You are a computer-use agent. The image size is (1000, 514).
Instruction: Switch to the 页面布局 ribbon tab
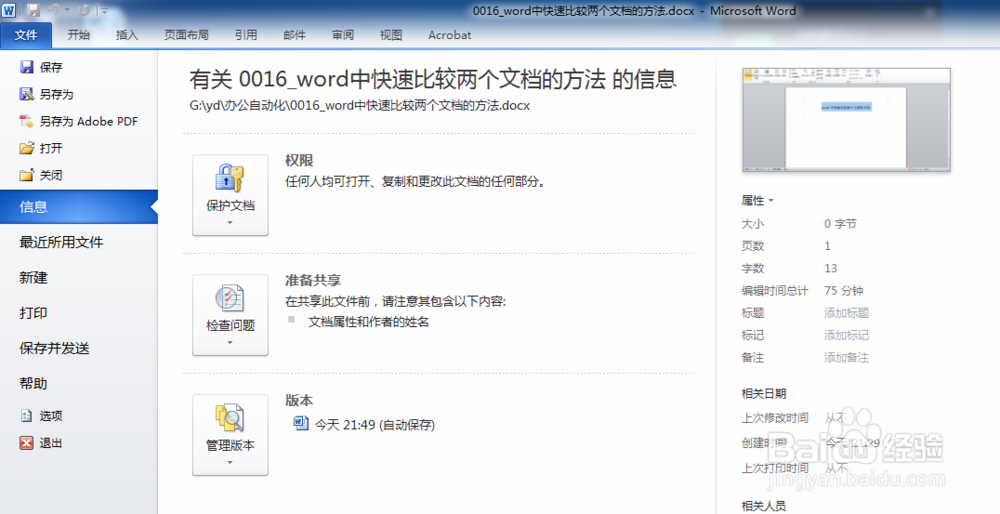186,35
